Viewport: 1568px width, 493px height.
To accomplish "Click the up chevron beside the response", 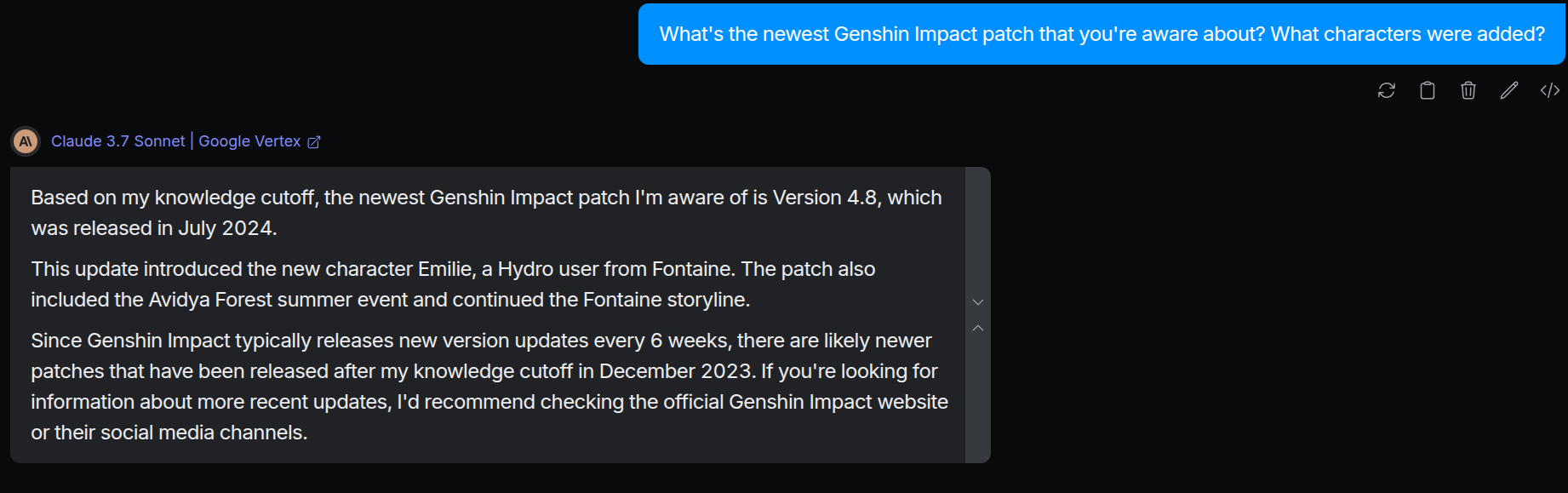I will [978, 328].
